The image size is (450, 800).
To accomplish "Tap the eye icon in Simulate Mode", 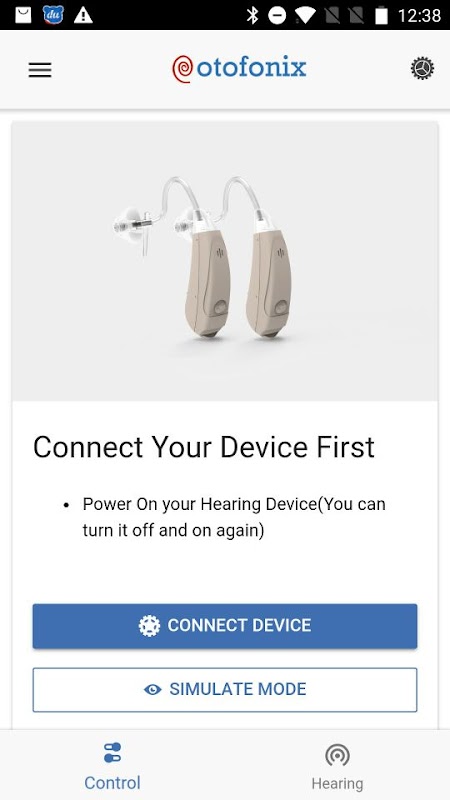I will click(x=153, y=690).
